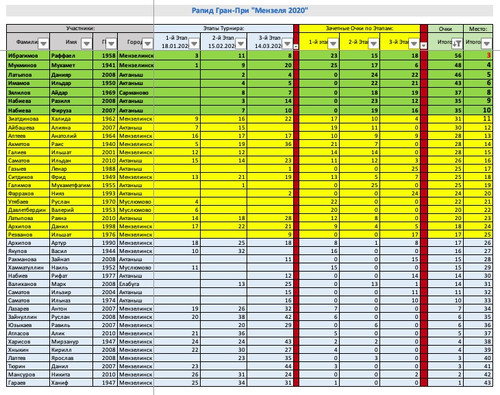The width and height of the screenshot is (500, 395).
Task: Select the Зачетные Очки по Этапам header
Action: (359, 28)
